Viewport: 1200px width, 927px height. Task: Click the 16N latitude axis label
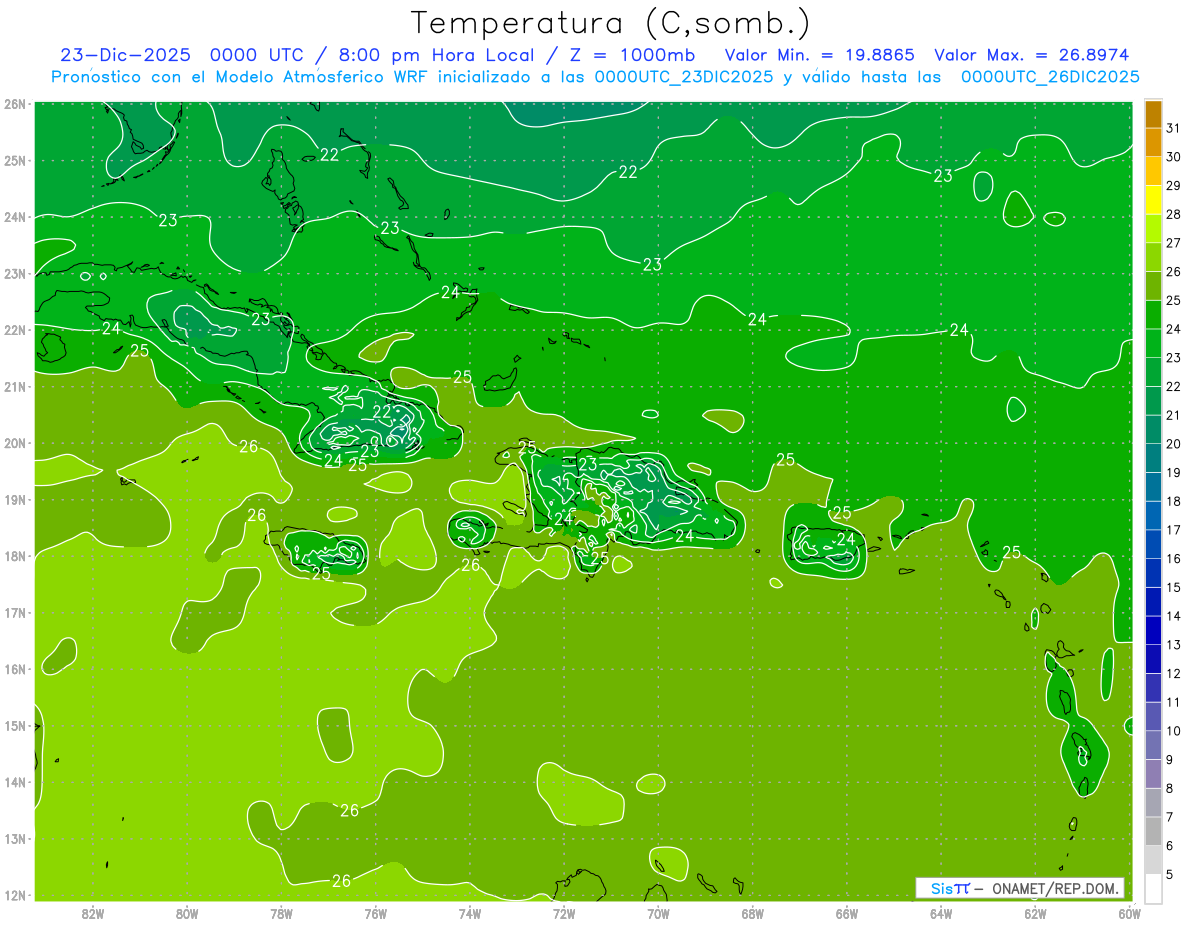15,669
